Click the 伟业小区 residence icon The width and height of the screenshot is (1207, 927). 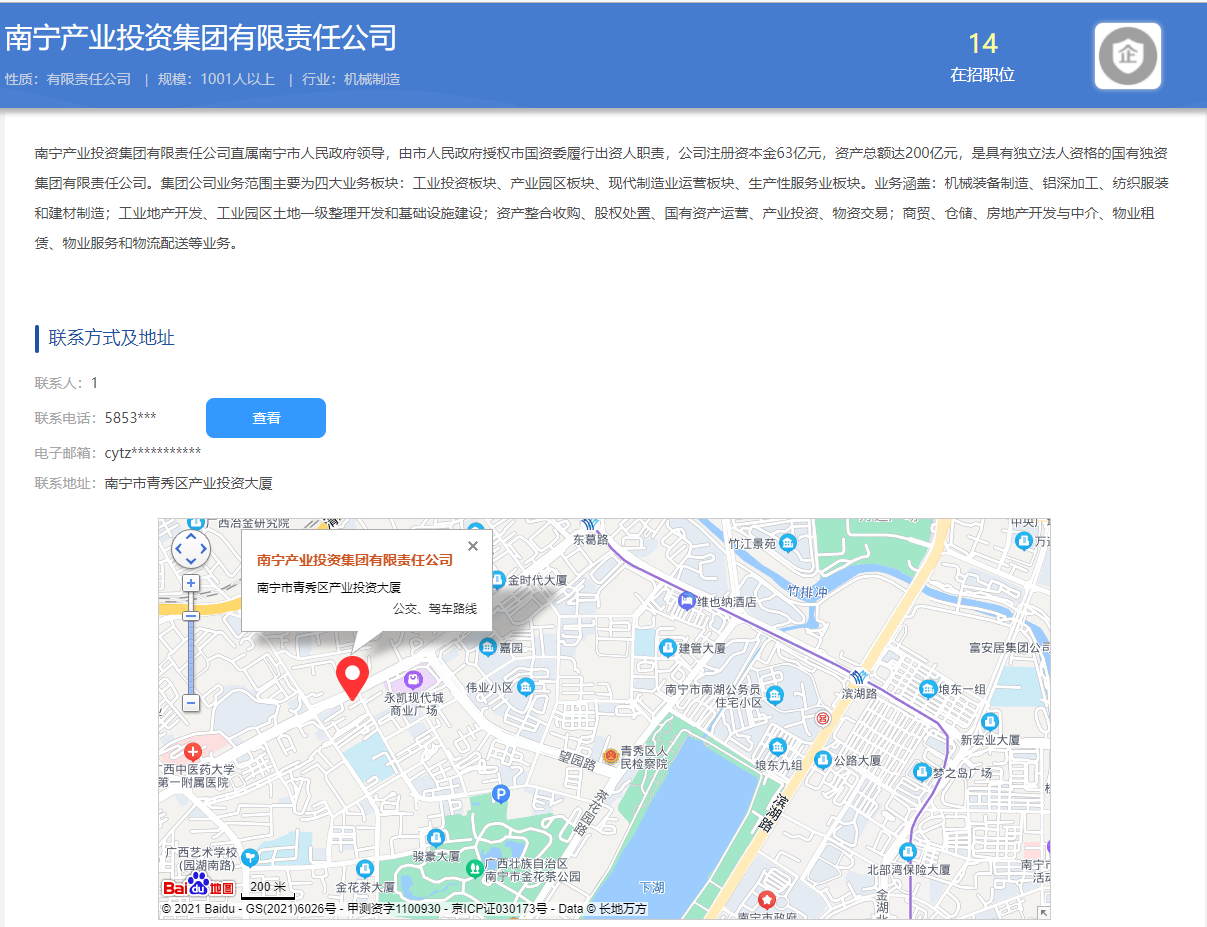525,687
